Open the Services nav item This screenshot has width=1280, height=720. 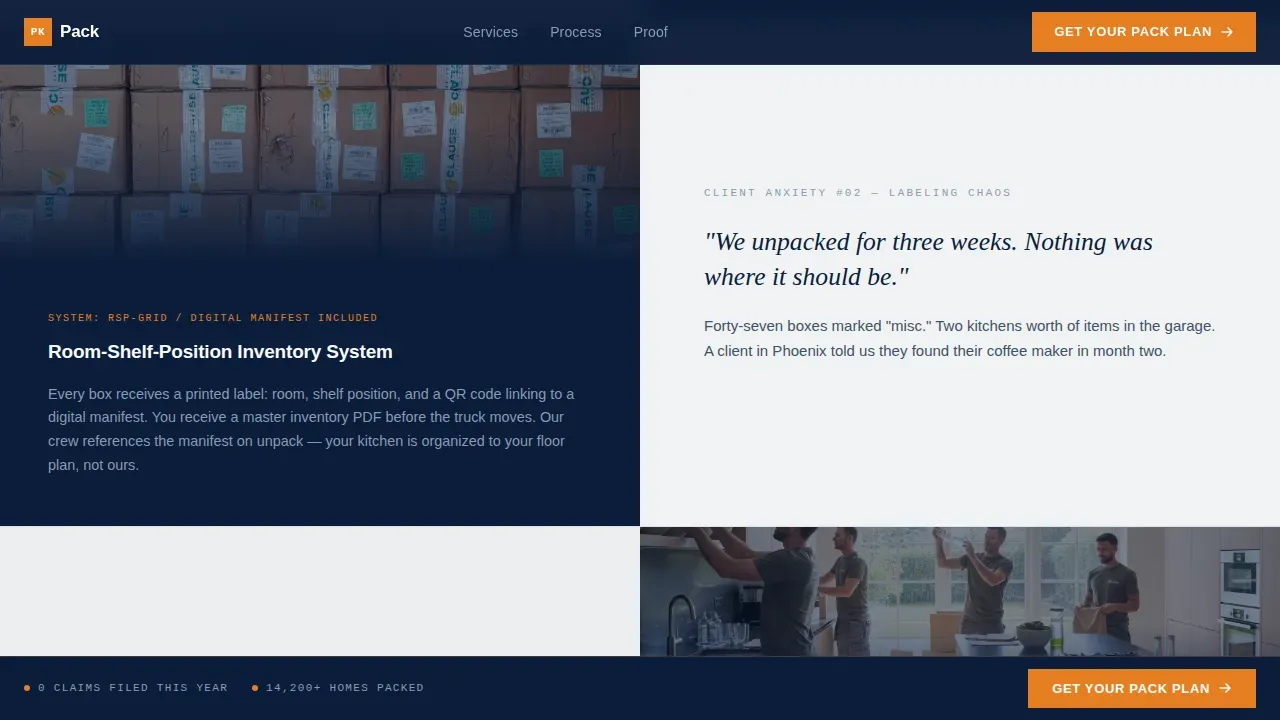pos(490,32)
